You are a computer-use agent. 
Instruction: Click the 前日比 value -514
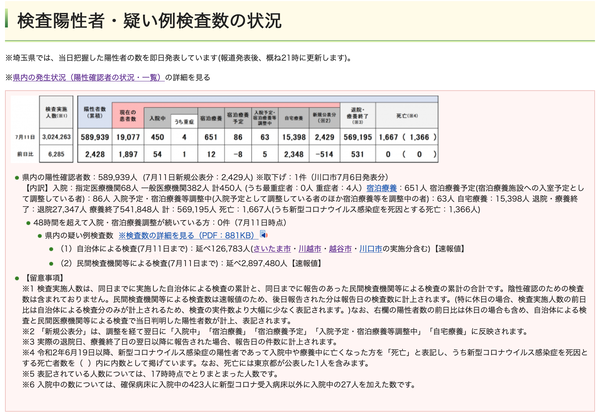324,154
